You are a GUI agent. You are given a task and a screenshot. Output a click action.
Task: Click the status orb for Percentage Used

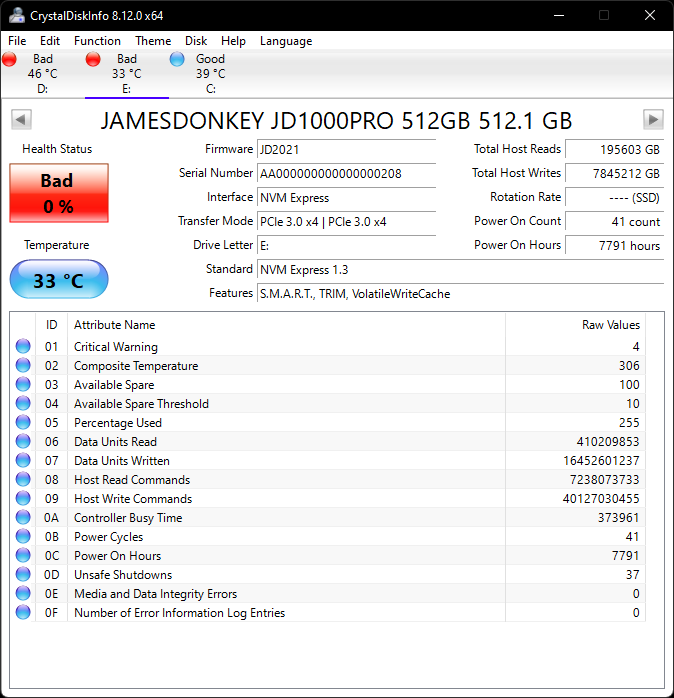(x=23, y=422)
